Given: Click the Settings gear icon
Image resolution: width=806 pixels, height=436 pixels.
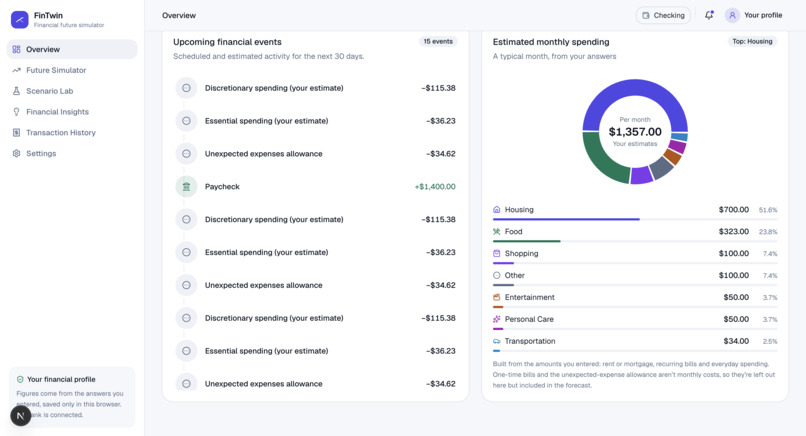Looking at the screenshot, I should click(x=16, y=153).
